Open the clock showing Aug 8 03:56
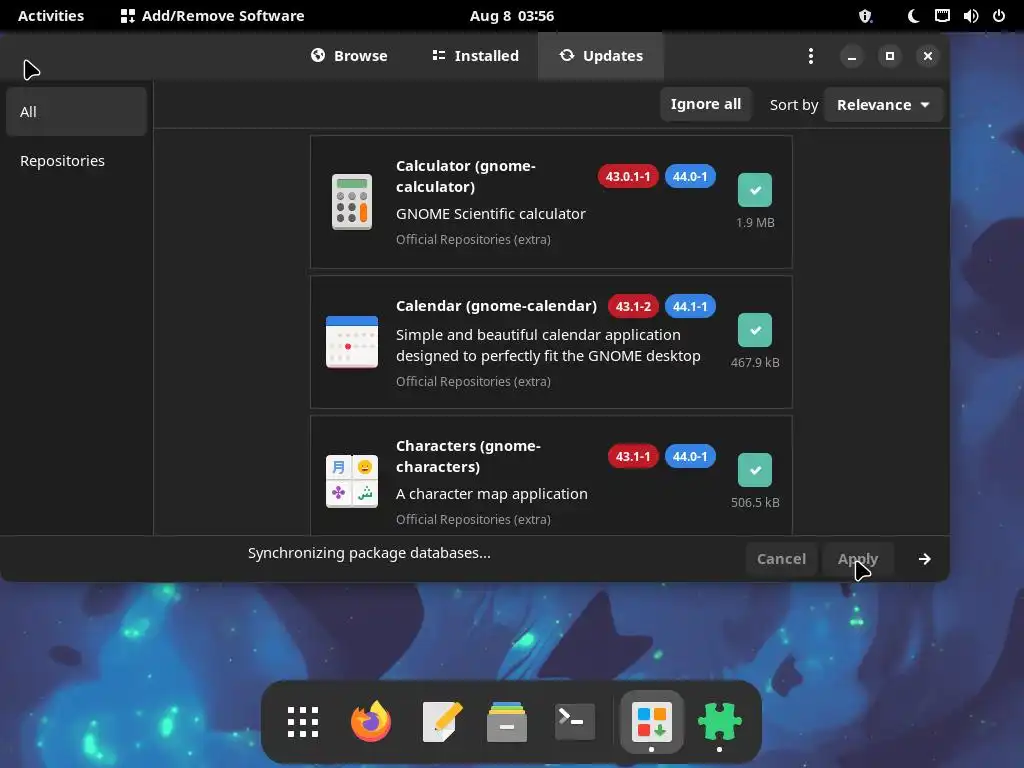Screen dimensions: 1024x768 tap(512, 16)
